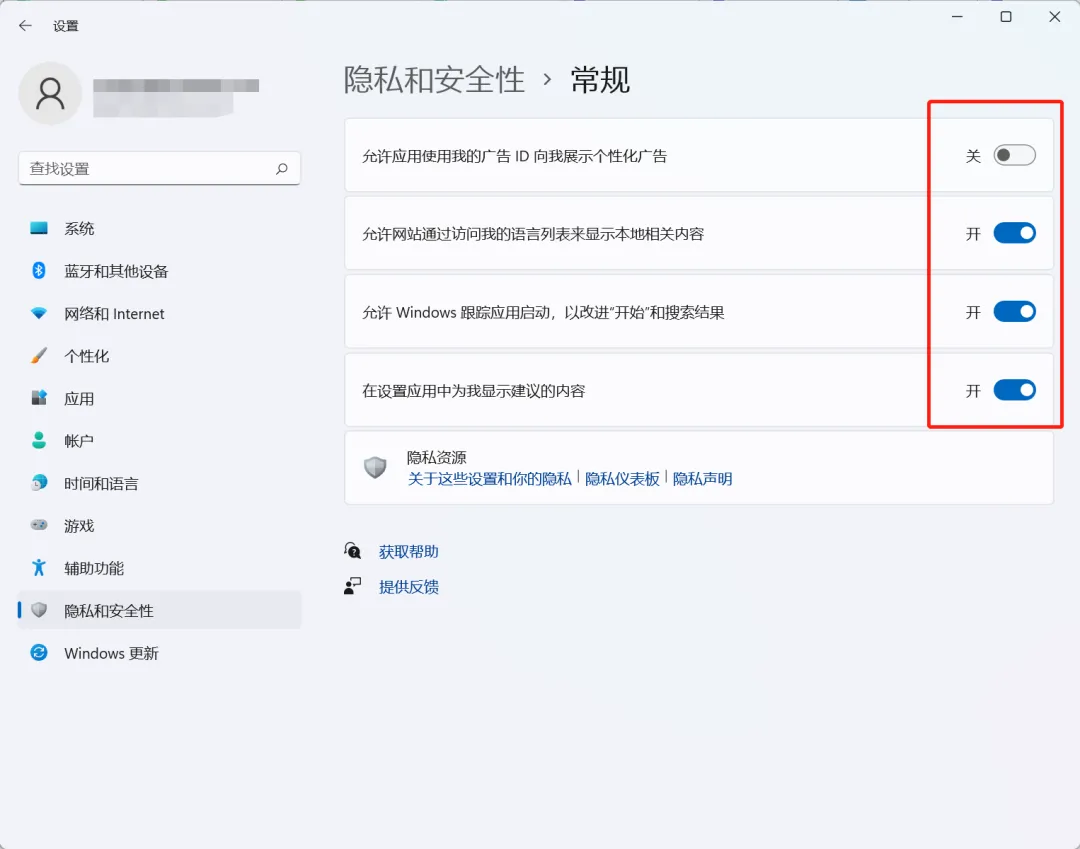1080x849 pixels.
Task: Go to 帐户 settings page
Action: tap(79, 441)
